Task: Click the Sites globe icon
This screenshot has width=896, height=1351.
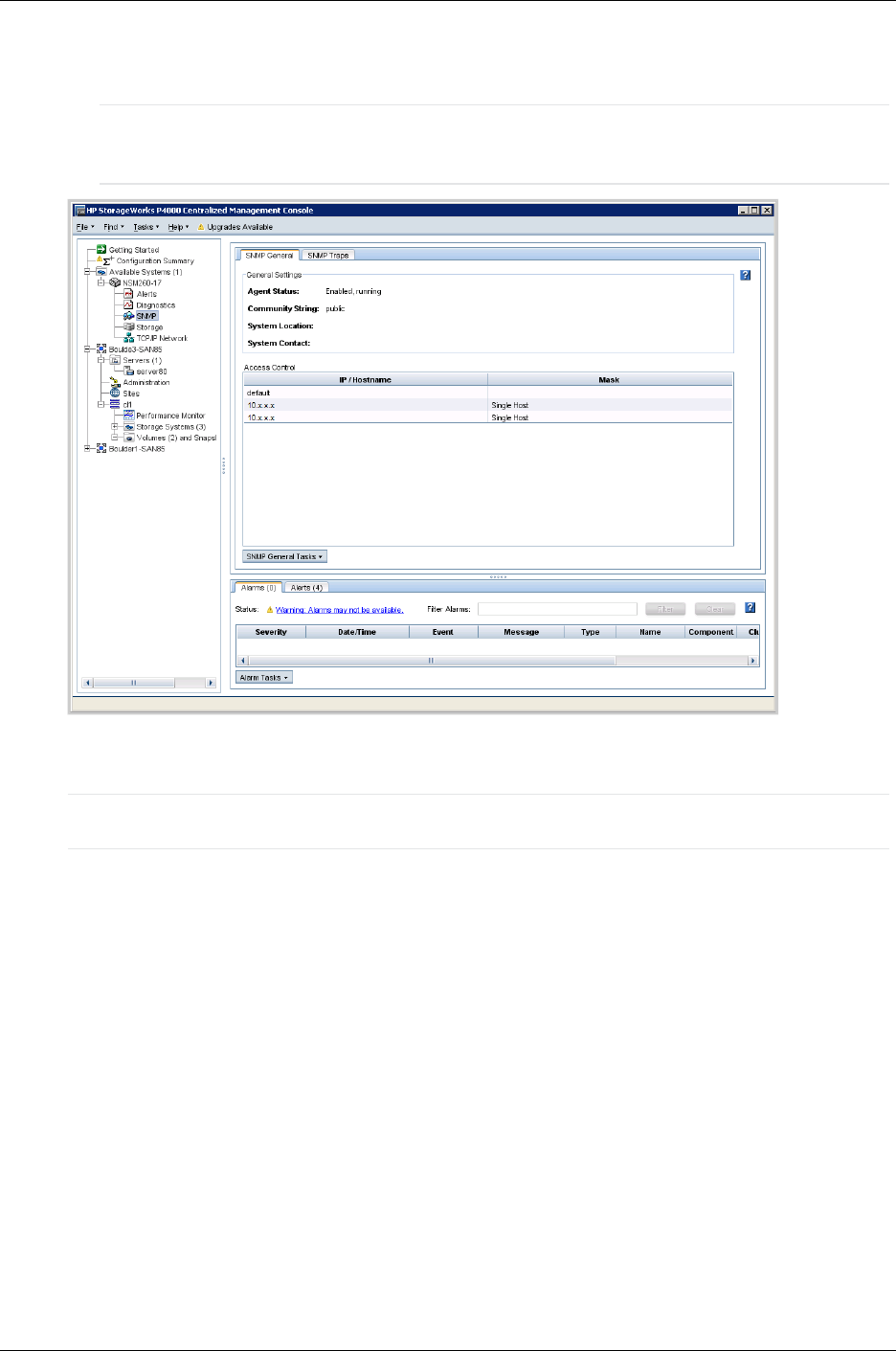Action: tap(115, 394)
